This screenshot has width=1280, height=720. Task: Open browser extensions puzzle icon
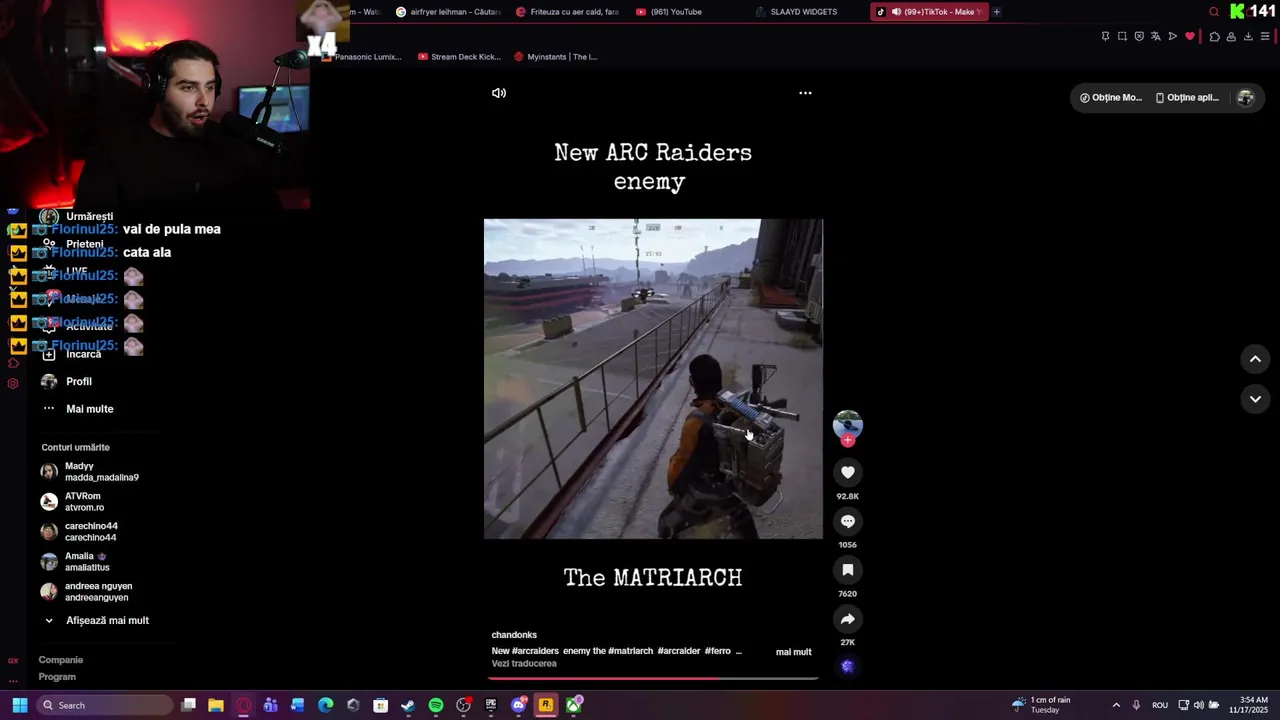pos(1214,36)
